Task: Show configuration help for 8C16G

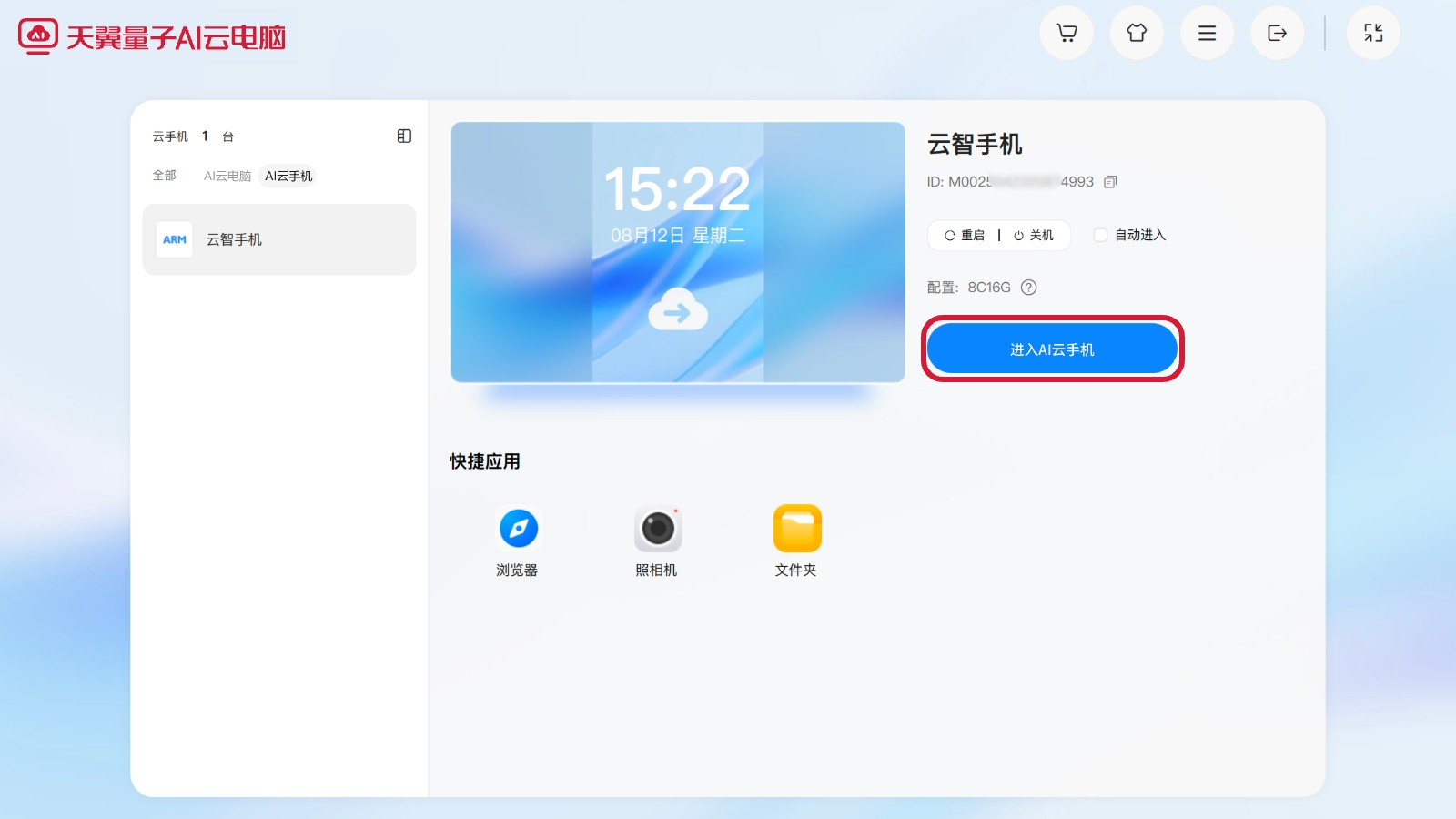Action: (x=1029, y=288)
